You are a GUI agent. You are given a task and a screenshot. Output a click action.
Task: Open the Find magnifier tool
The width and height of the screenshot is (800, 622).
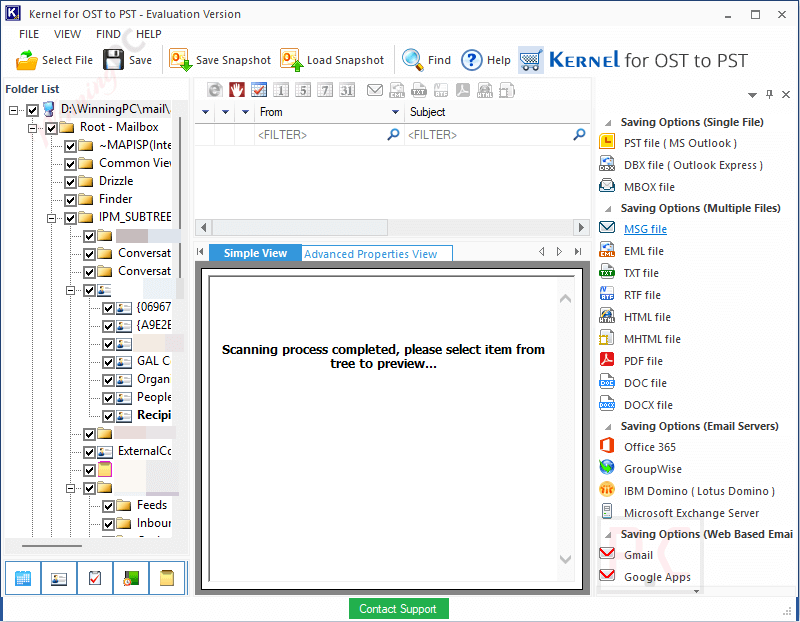coord(412,60)
